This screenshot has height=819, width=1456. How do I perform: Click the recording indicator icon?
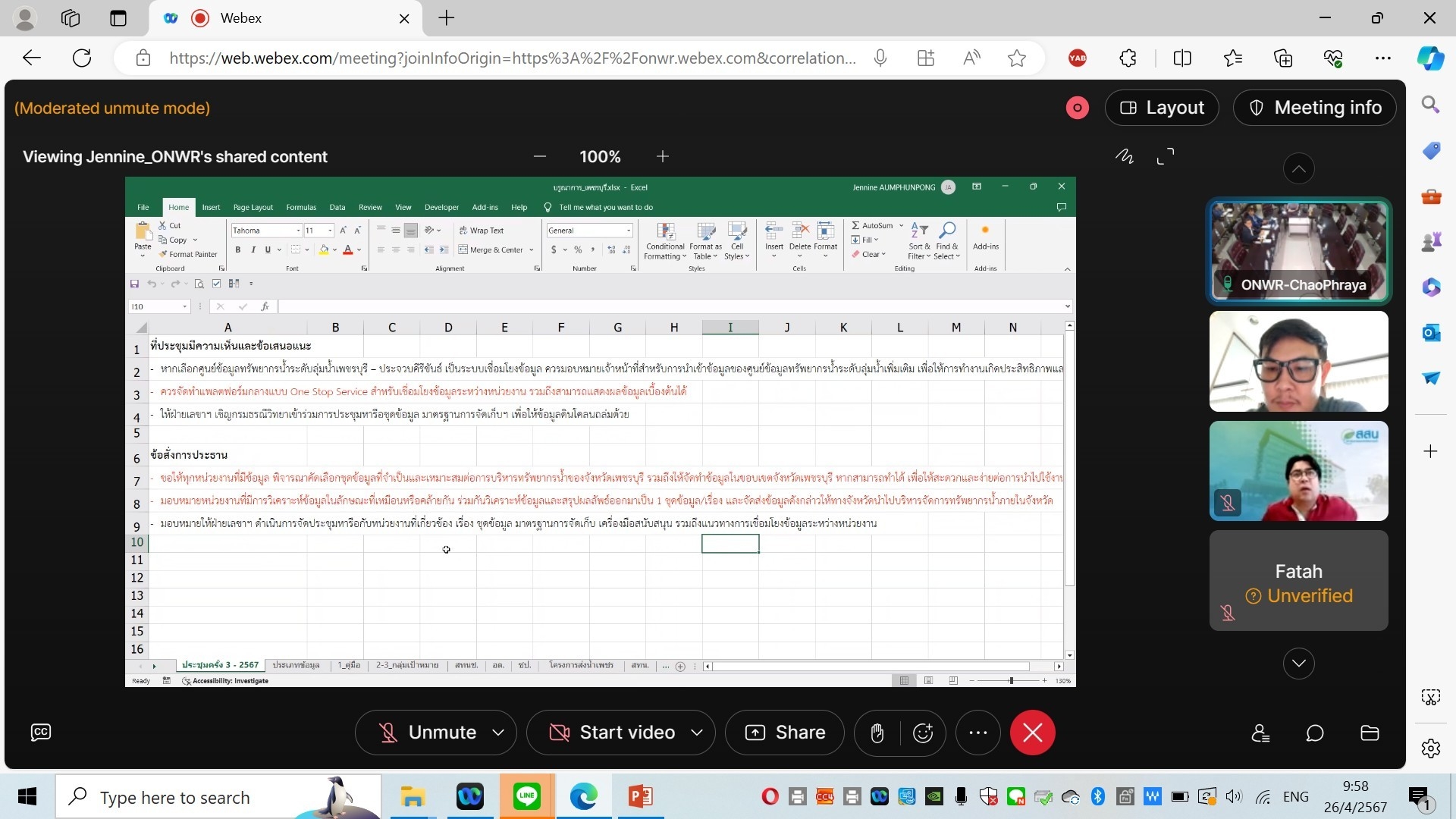(1077, 108)
